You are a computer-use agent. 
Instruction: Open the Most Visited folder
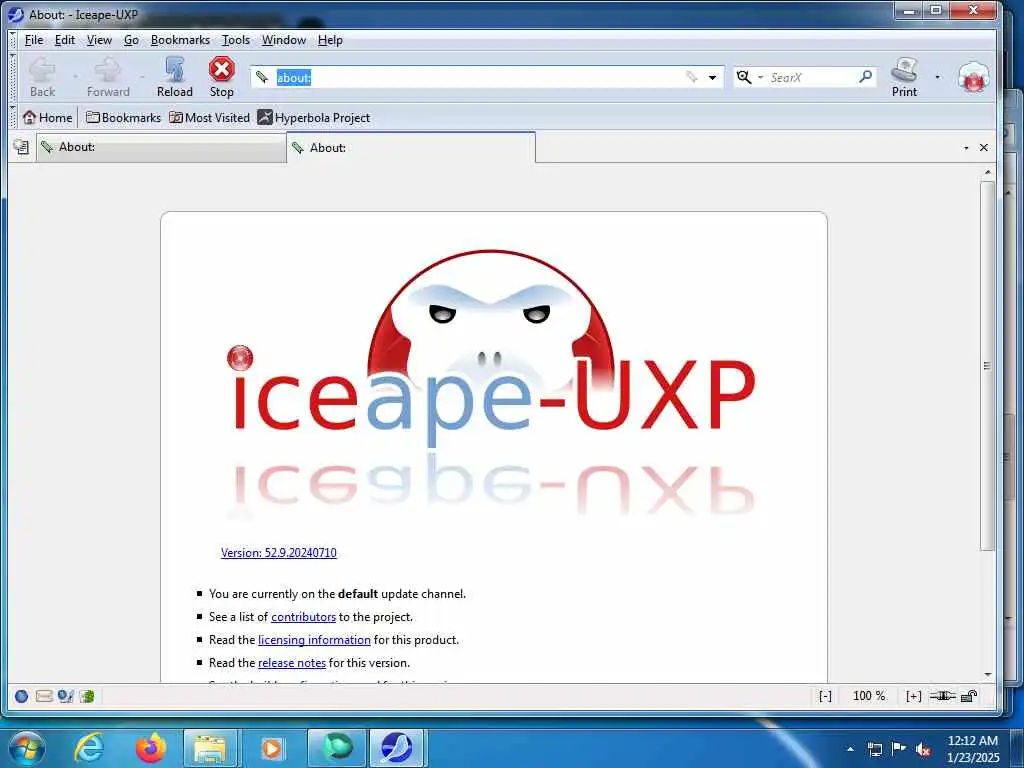click(210, 118)
